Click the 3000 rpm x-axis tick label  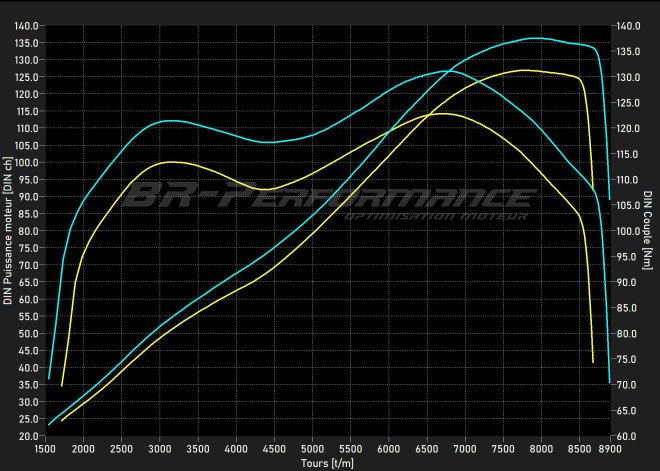[x=160, y=450]
